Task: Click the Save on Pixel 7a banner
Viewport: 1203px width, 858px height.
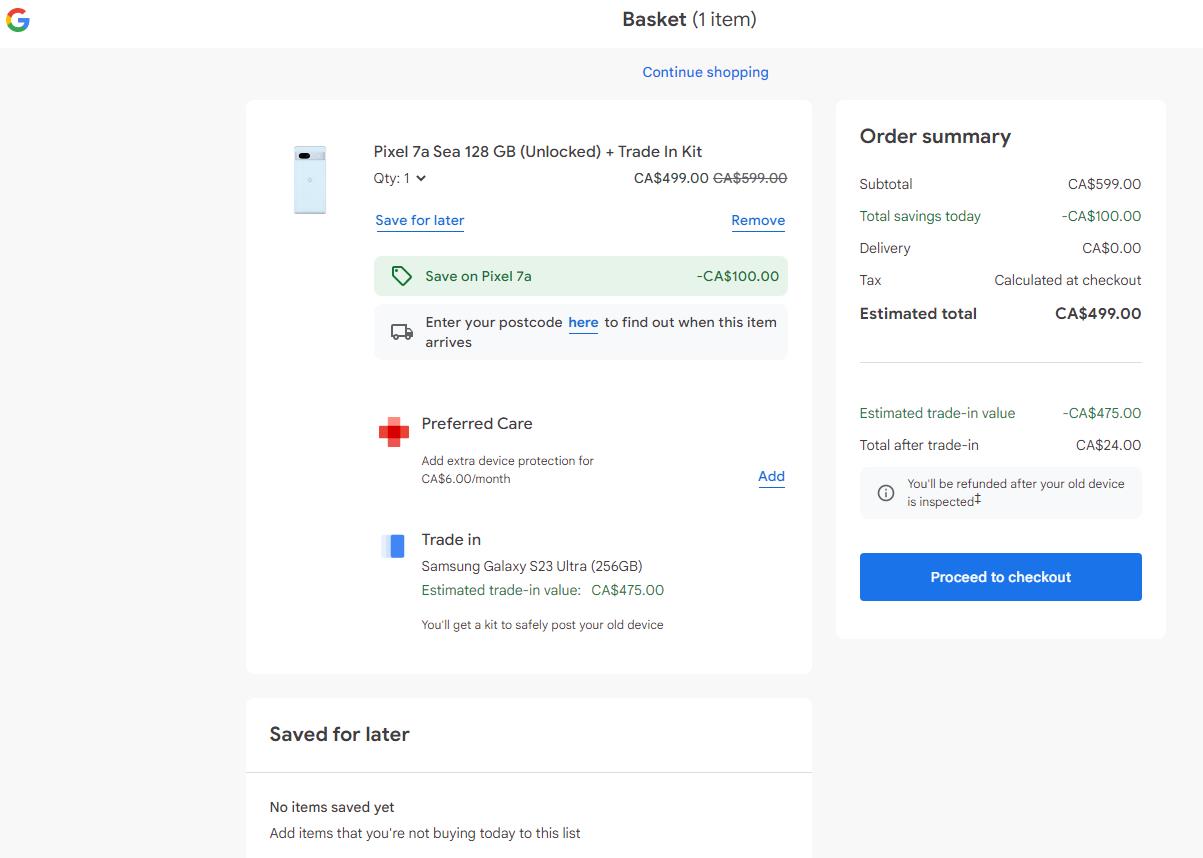Action: pos(580,276)
